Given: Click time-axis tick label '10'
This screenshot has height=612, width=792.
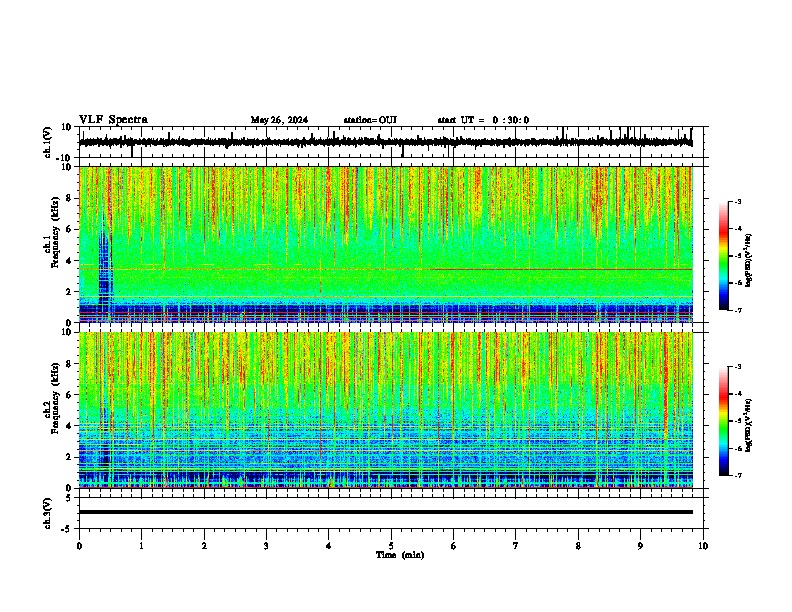Looking at the screenshot, I should point(703,546).
